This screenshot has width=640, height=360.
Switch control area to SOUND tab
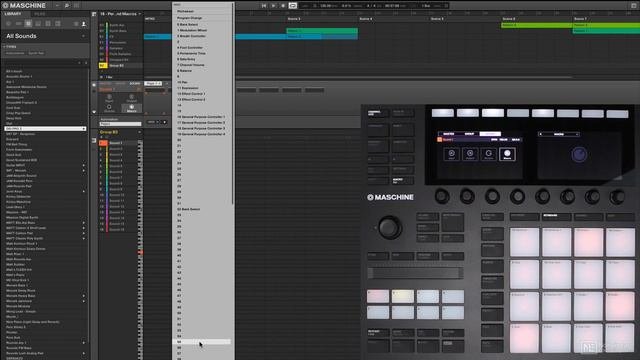(x=135, y=83)
